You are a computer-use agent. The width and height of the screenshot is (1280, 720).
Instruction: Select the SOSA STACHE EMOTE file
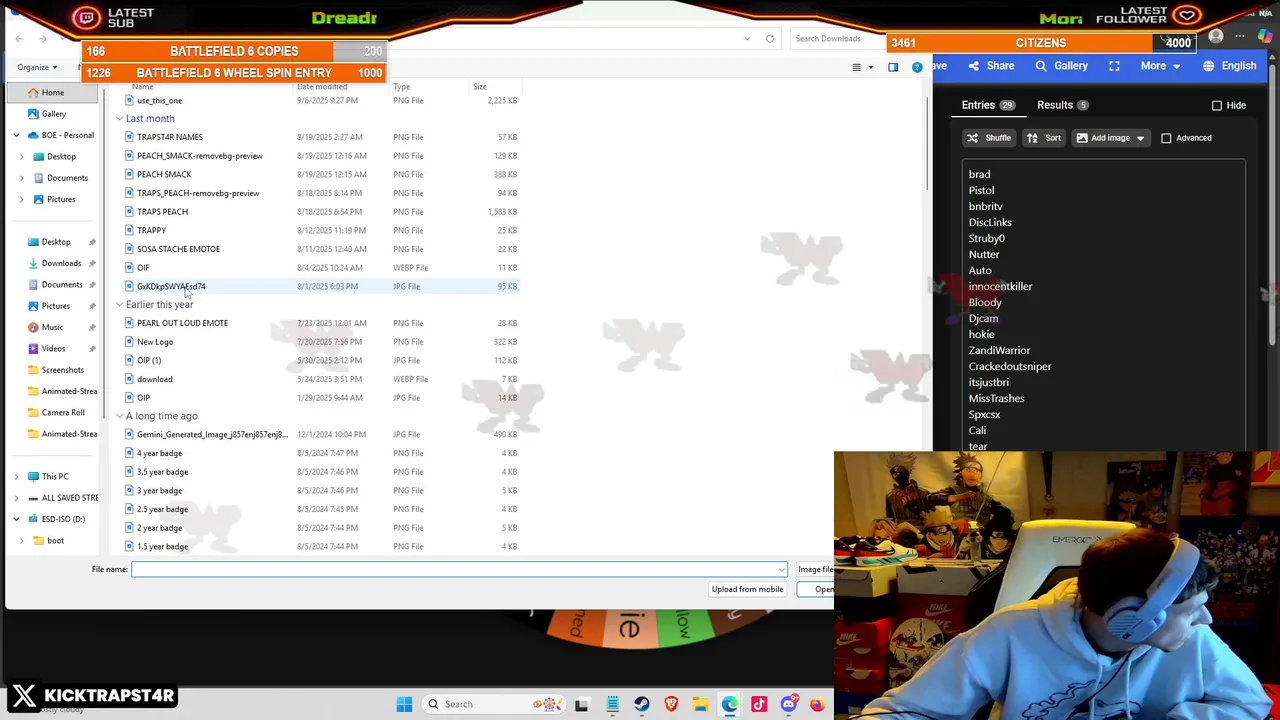coord(178,249)
